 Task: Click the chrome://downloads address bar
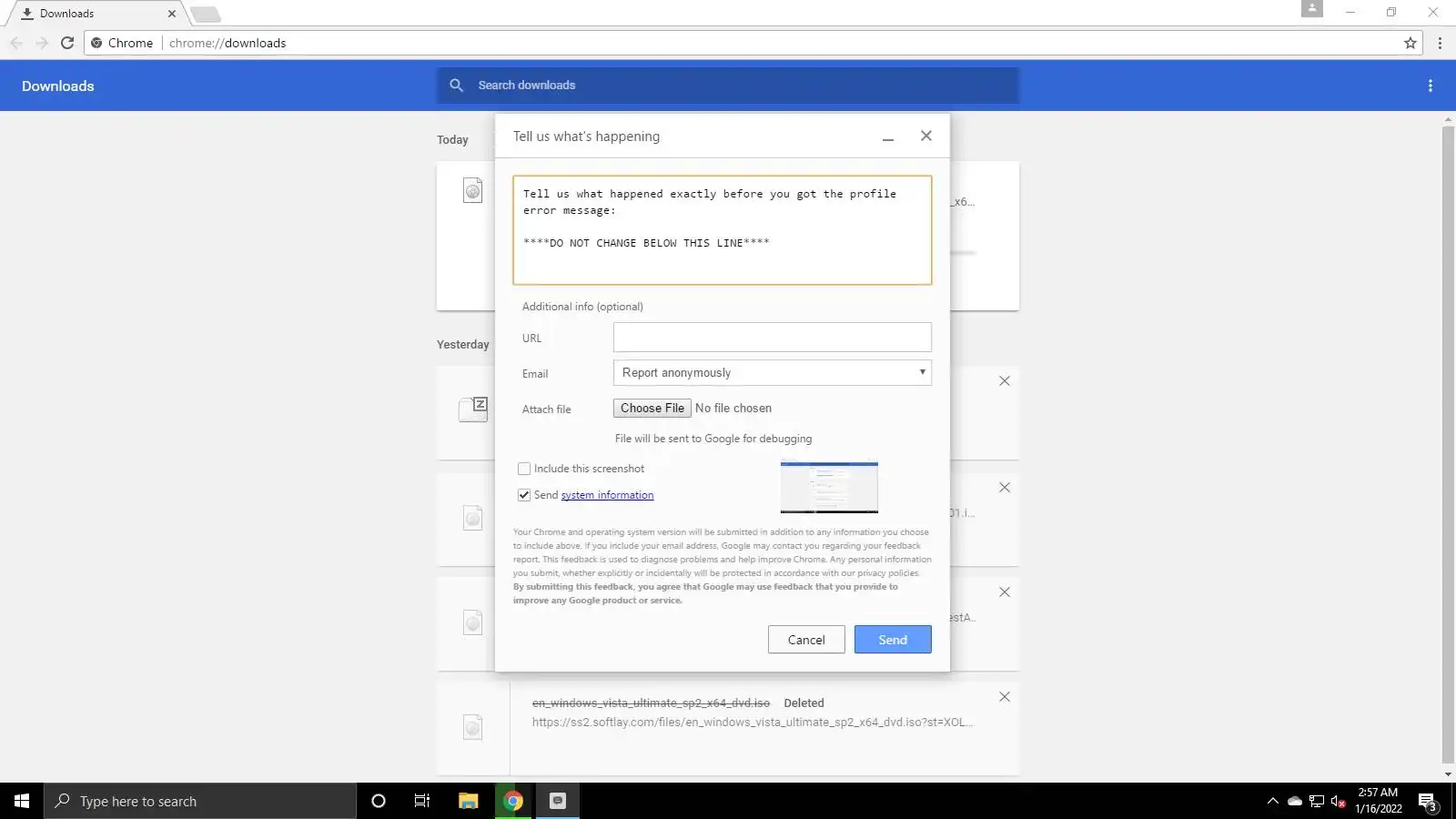click(755, 43)
